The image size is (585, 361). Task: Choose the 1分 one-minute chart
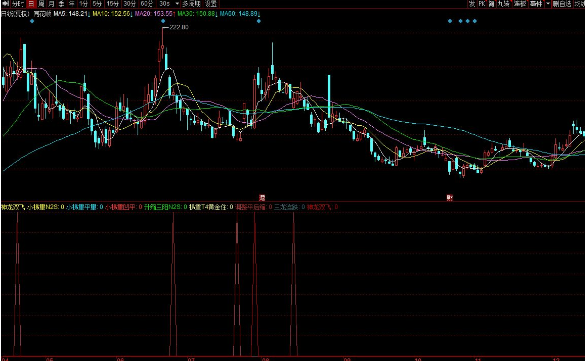83,4
